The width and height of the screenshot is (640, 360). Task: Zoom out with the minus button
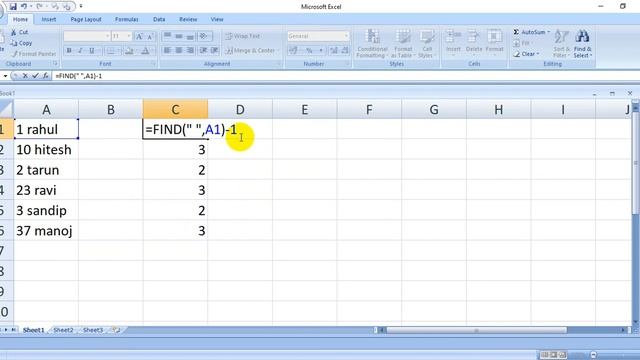593,355
